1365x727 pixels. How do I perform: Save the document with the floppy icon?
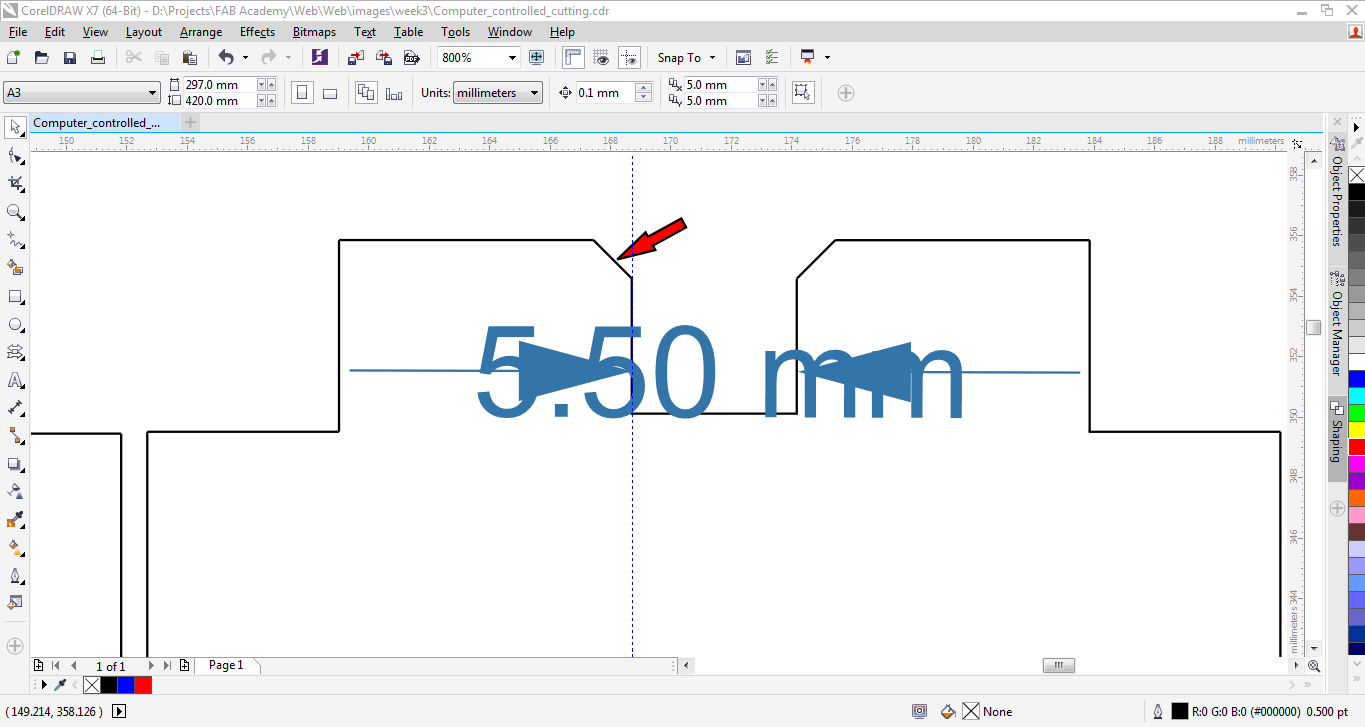pos(70,58)
